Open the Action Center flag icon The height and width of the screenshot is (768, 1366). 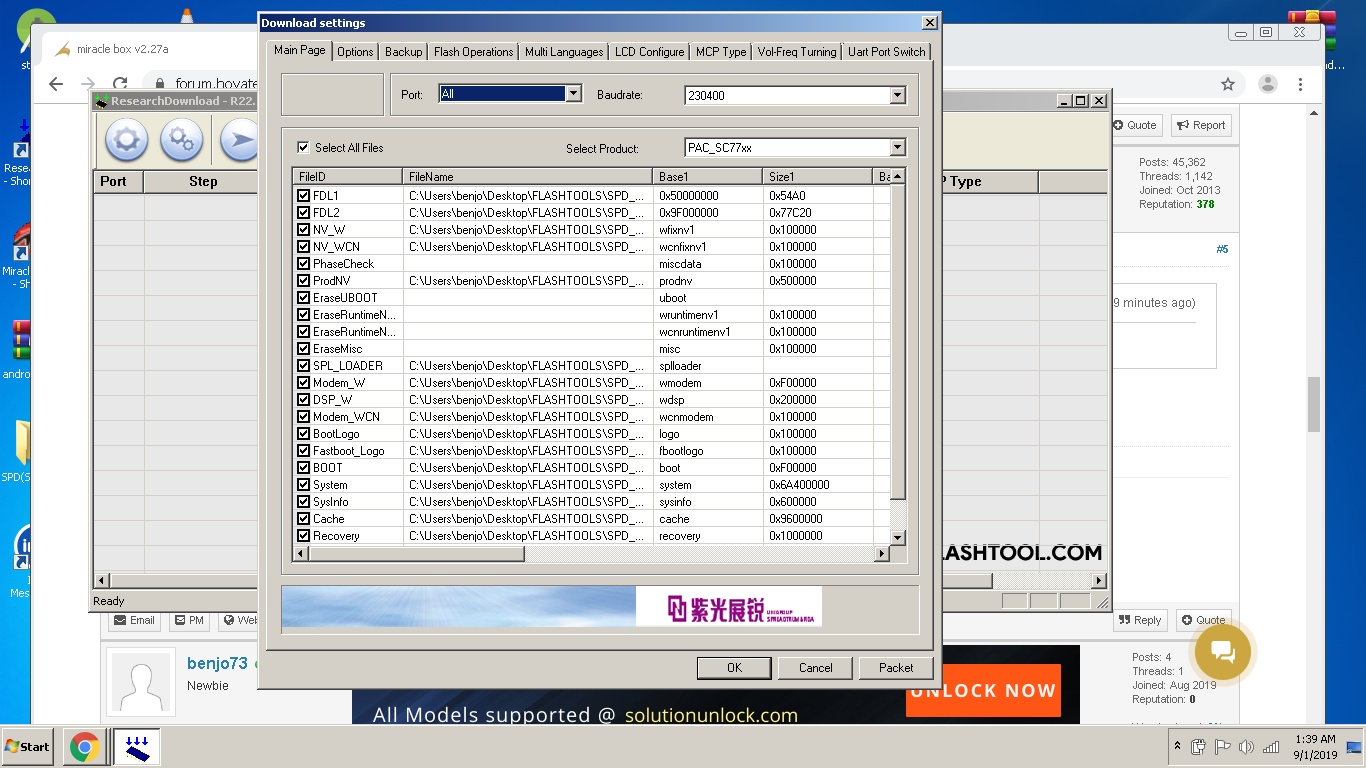point(1222,747)
